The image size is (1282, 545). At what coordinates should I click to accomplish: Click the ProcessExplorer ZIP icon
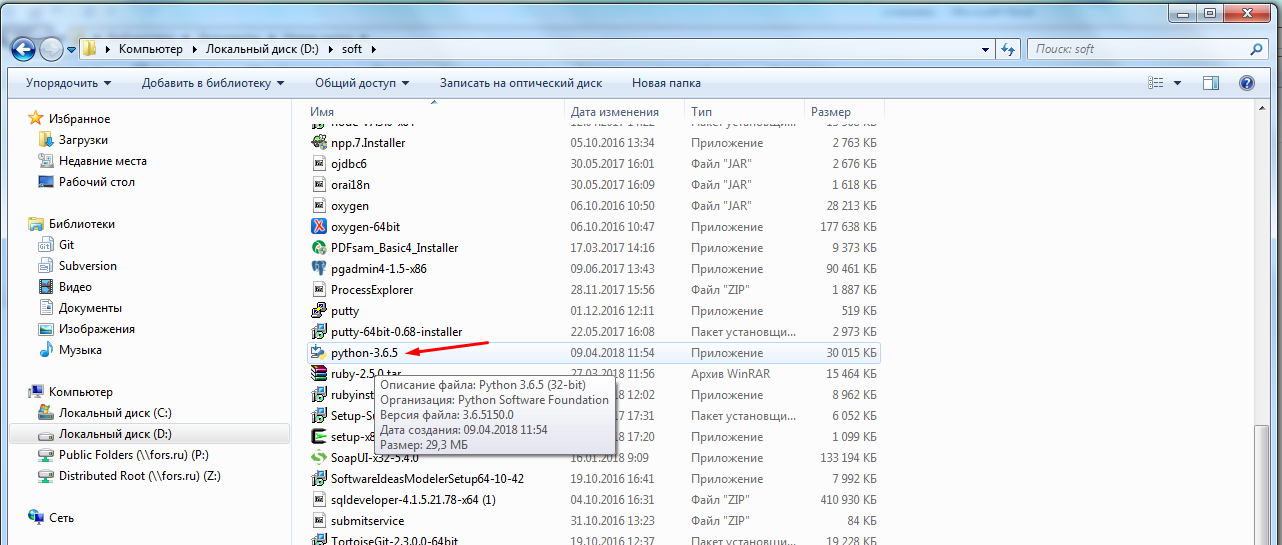point(319,290)
